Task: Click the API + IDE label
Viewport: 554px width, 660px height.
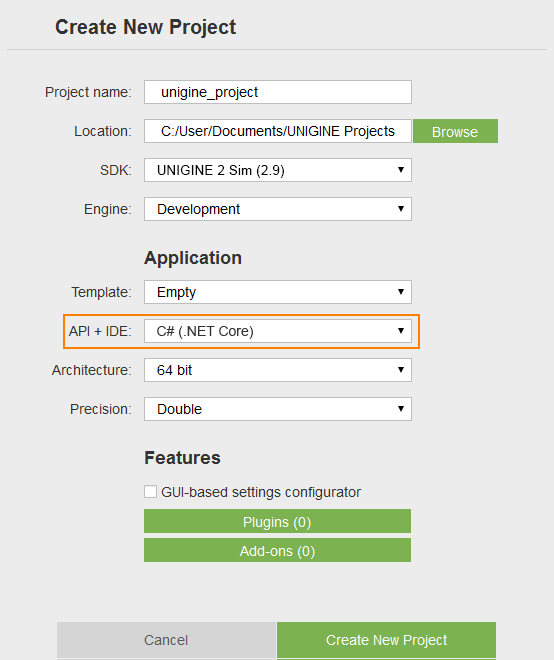Action: [100, 331]
